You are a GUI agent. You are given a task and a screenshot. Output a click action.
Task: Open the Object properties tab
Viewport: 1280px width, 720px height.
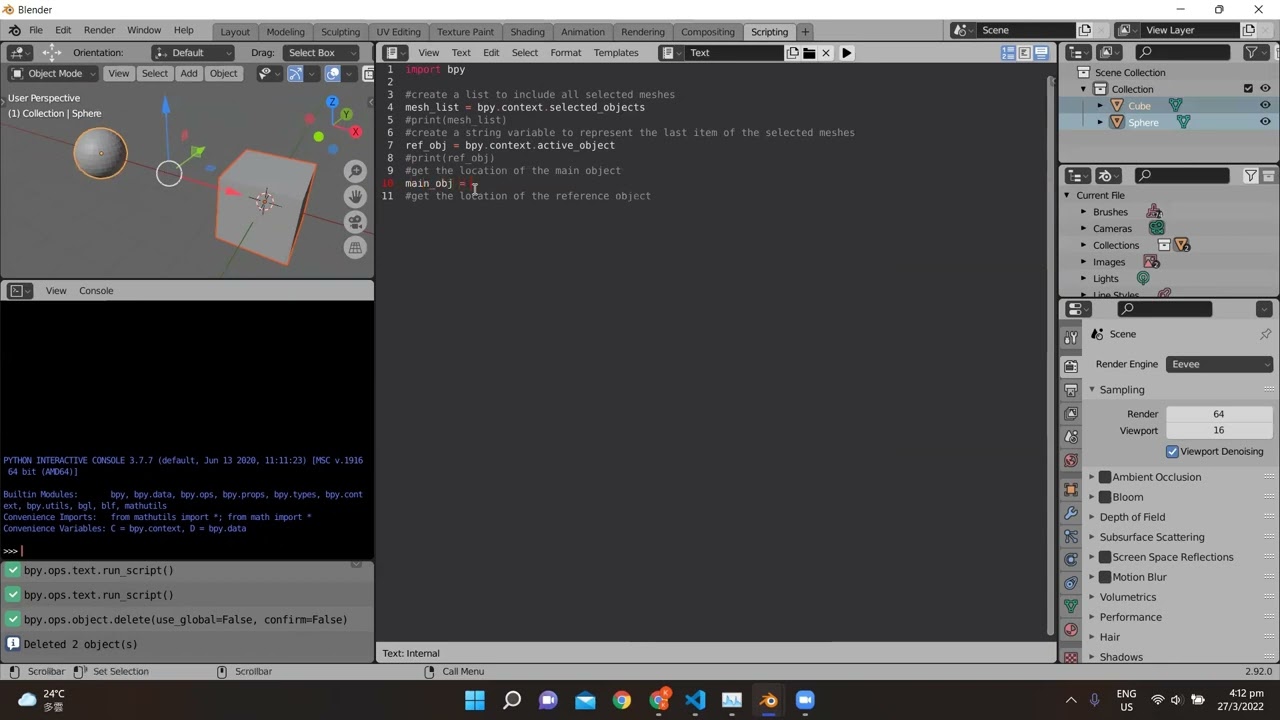click(1071, 490)
